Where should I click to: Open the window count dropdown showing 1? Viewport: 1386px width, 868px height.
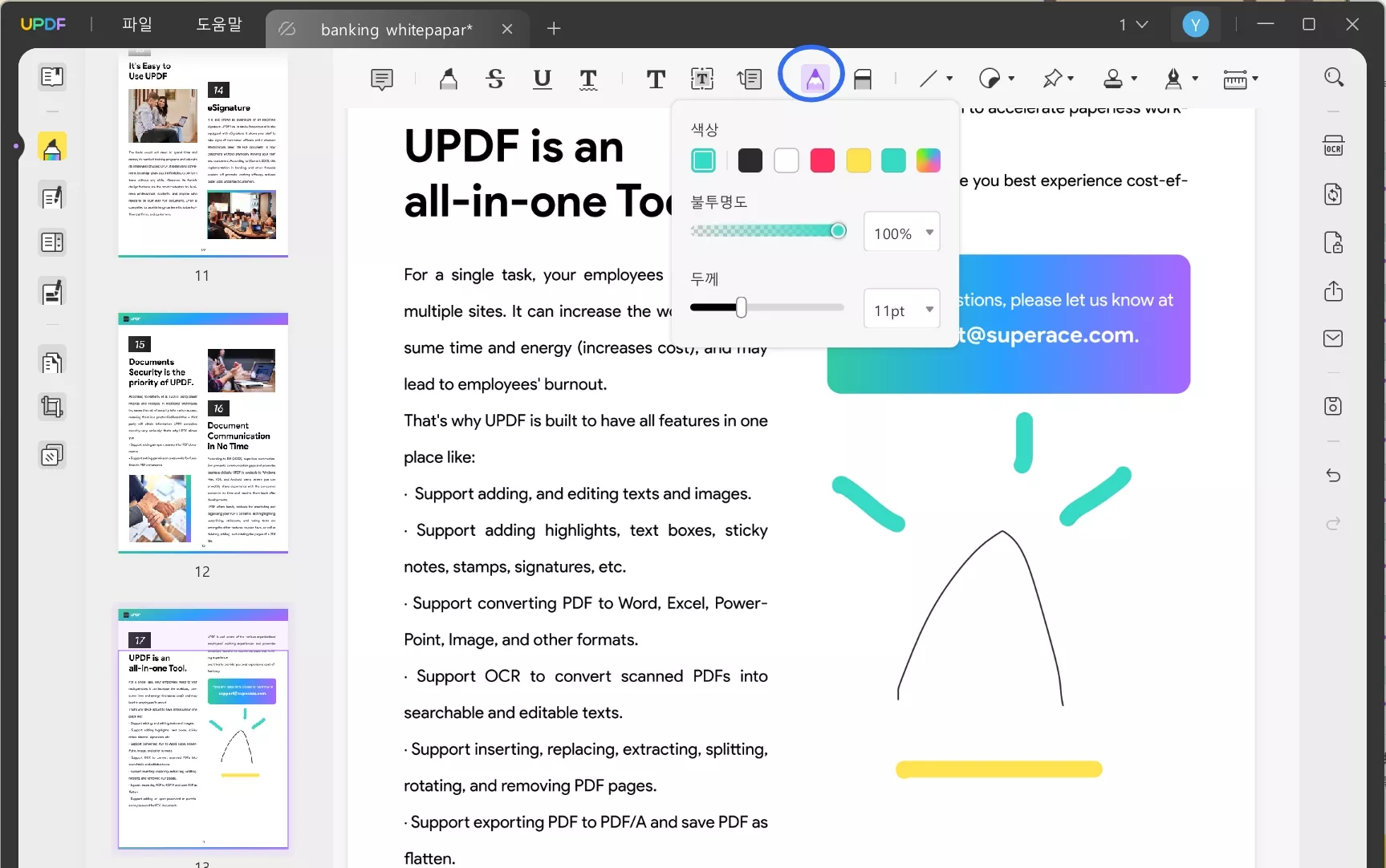[x=1134, y=25]
